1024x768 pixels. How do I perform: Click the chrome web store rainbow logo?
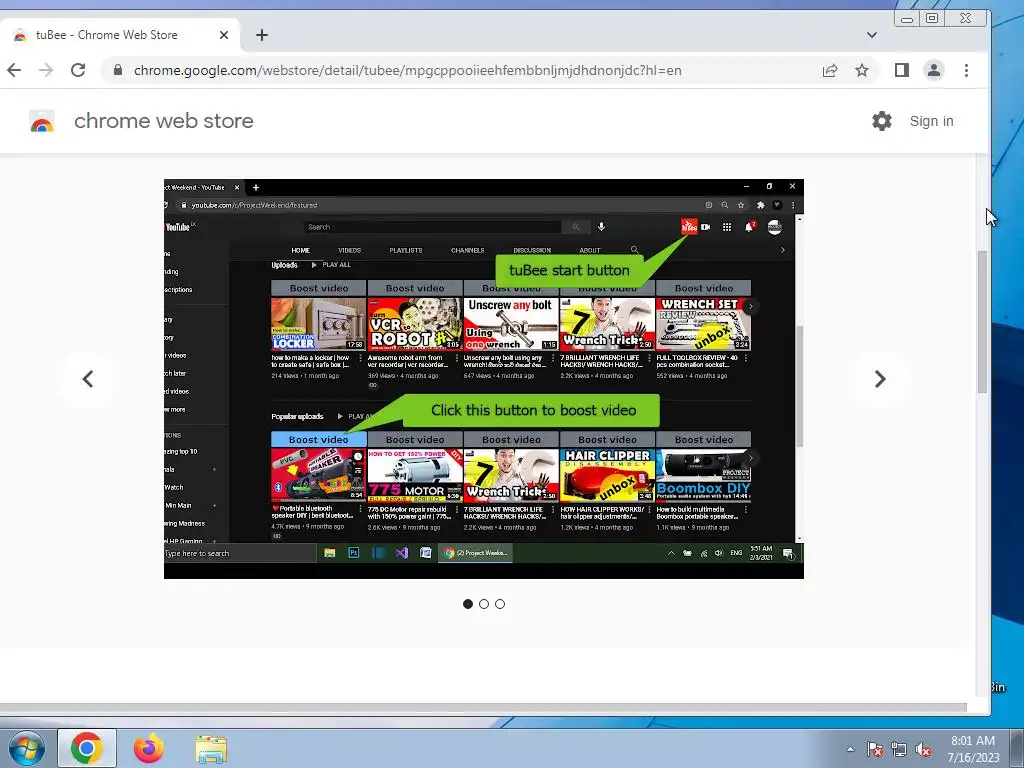click(42, 121)
